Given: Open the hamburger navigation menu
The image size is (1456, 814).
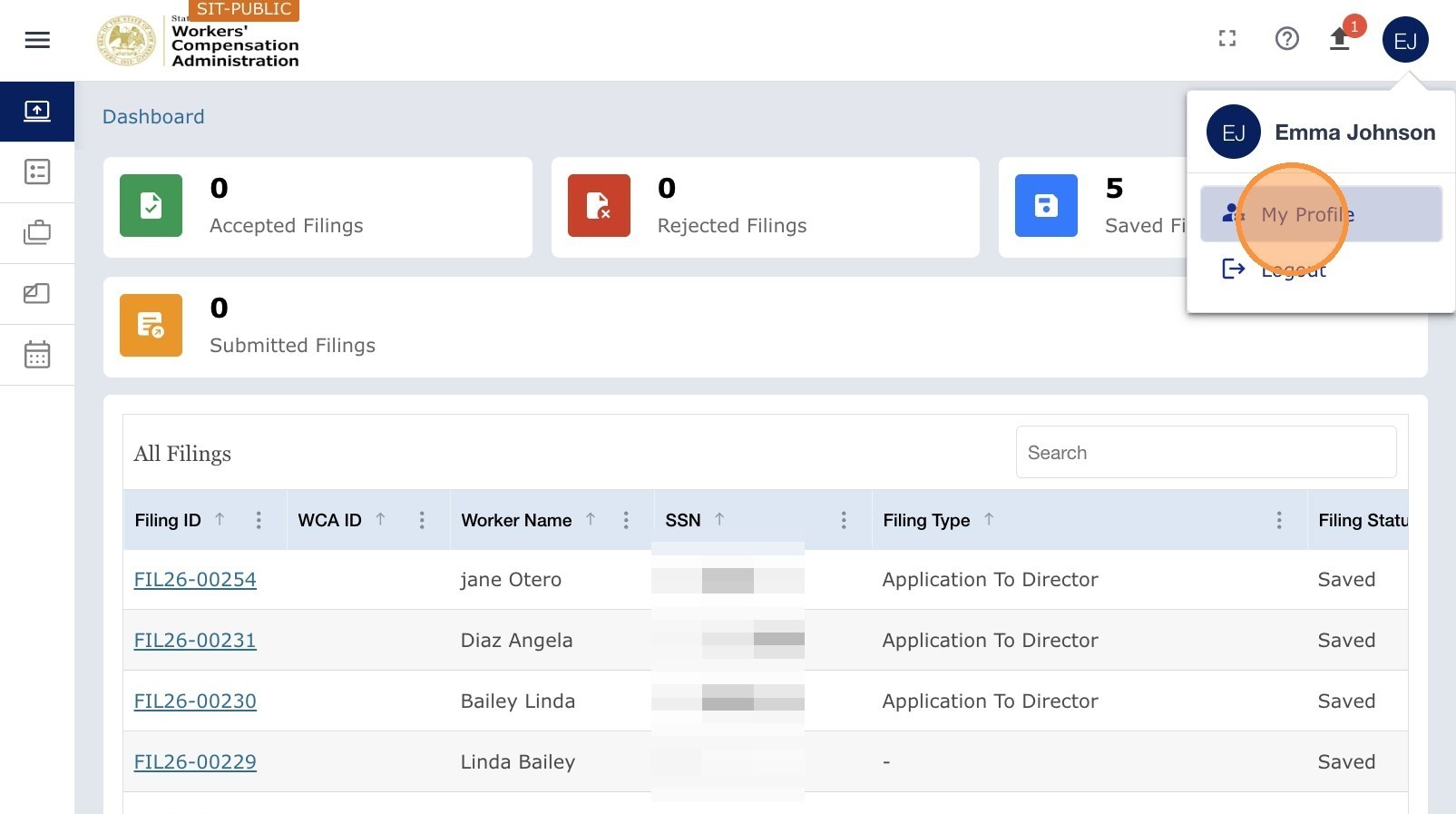Looking at the screenshot, I should pos(37,40).
